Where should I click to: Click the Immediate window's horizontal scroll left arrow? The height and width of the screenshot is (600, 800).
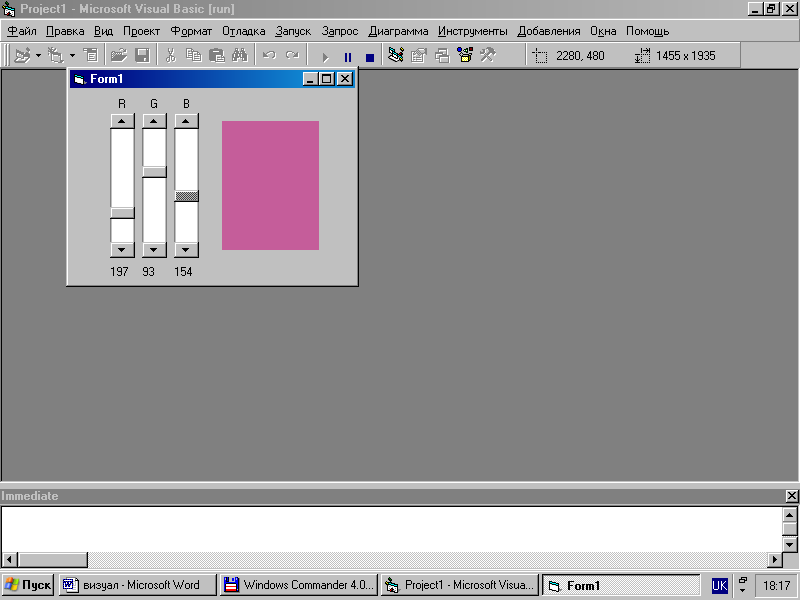9,559
